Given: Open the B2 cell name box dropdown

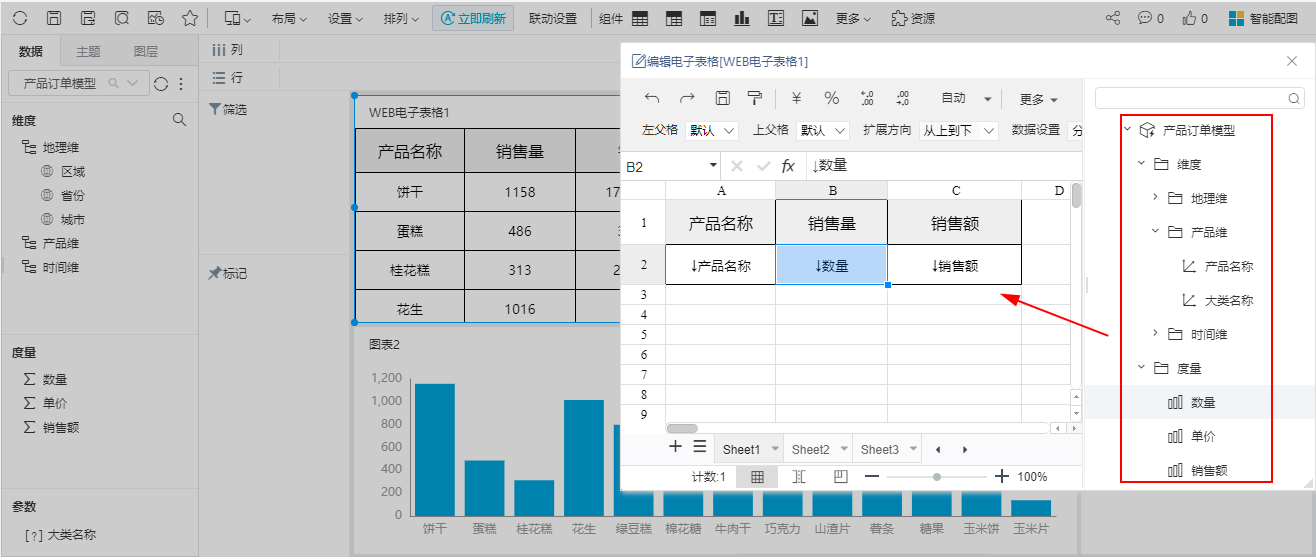Looking at the screenshot, I should pyautogui.click(x=712, y=166).
